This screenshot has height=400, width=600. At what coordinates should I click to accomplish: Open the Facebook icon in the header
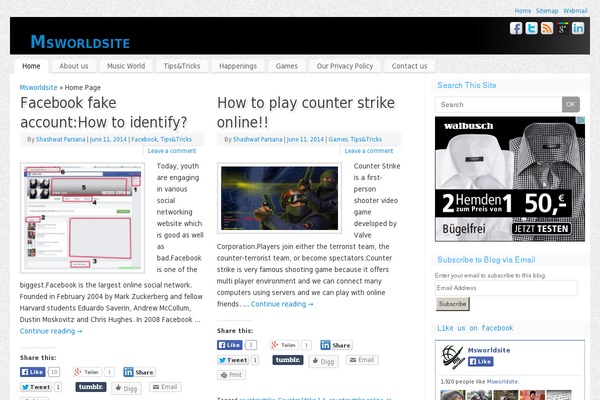click(516, 28)
